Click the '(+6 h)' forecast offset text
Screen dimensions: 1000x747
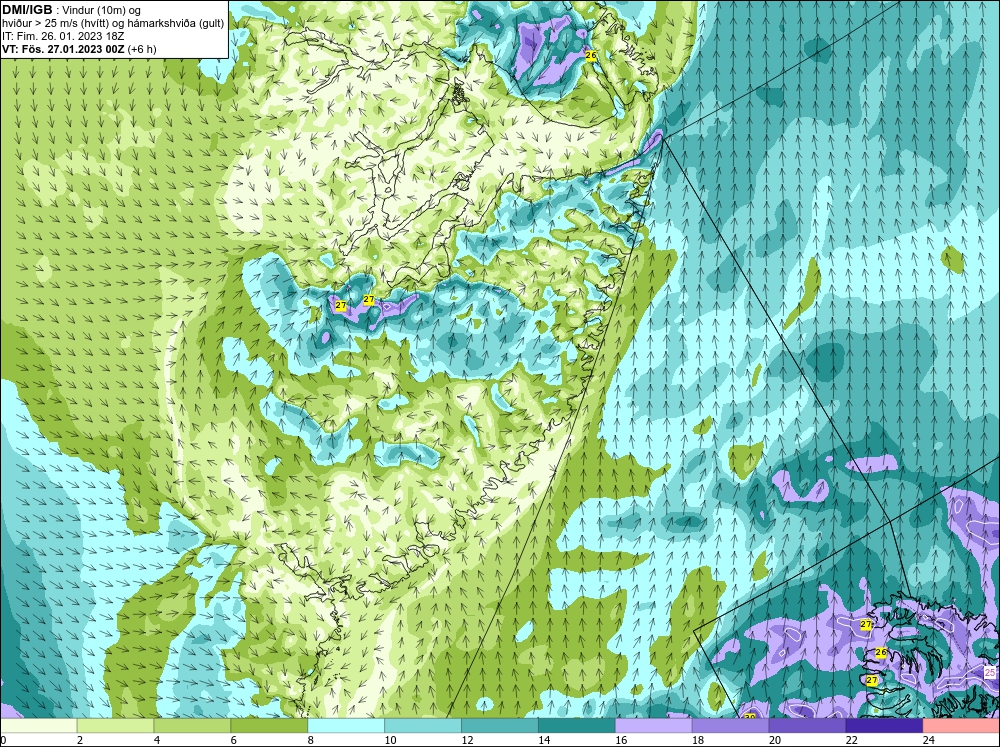pos(142,49)
